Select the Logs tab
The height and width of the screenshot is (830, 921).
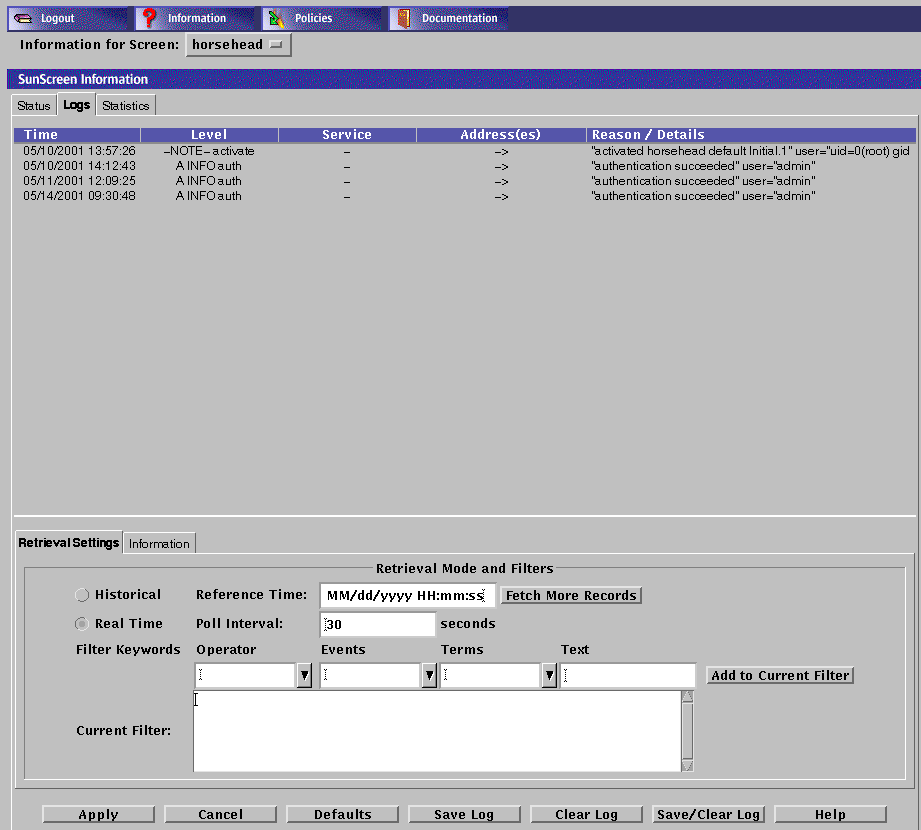(76, 105)
